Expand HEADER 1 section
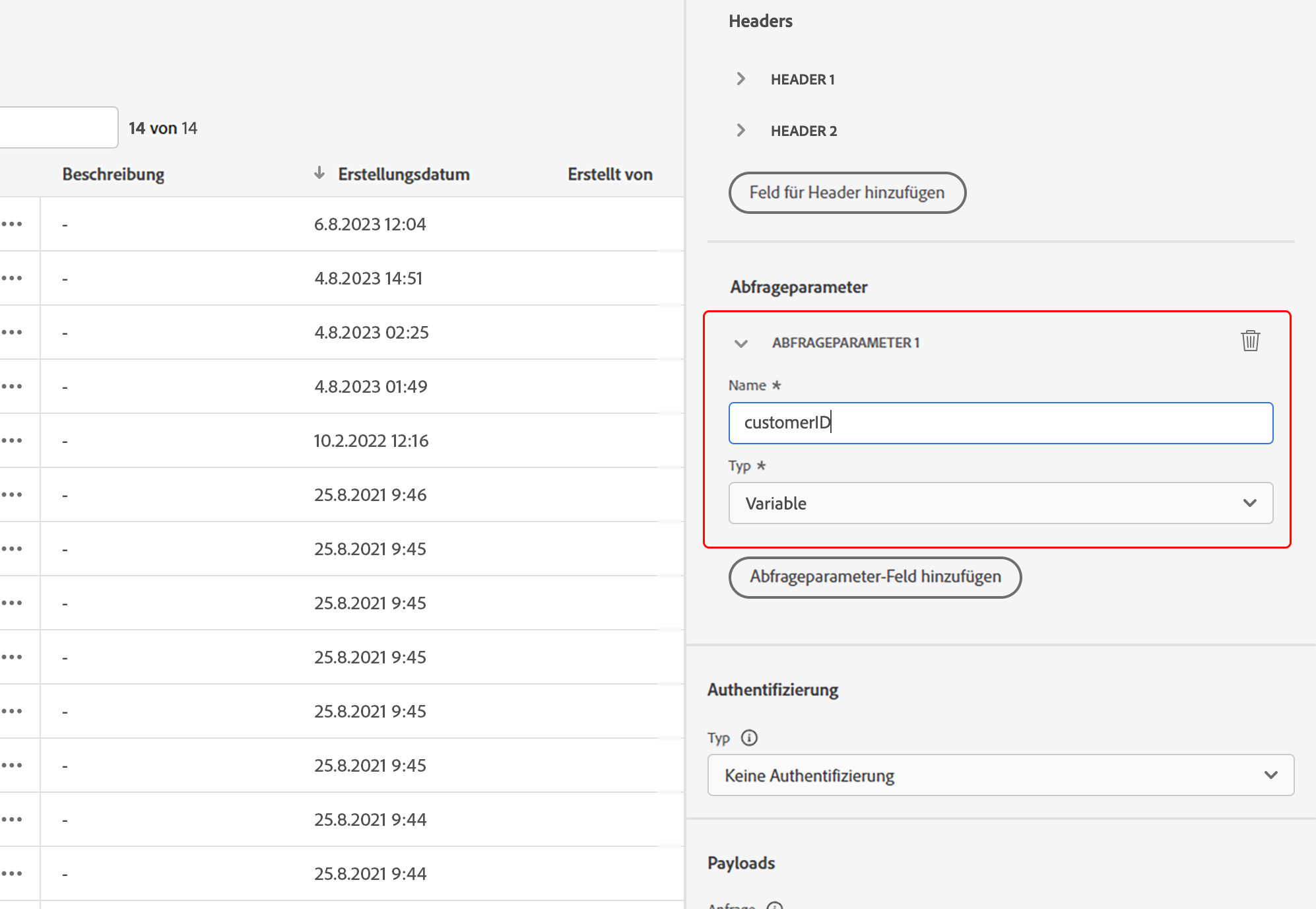Image resolution: width=1316 pixels, height=909 pixels. click(x=741, y=79)
